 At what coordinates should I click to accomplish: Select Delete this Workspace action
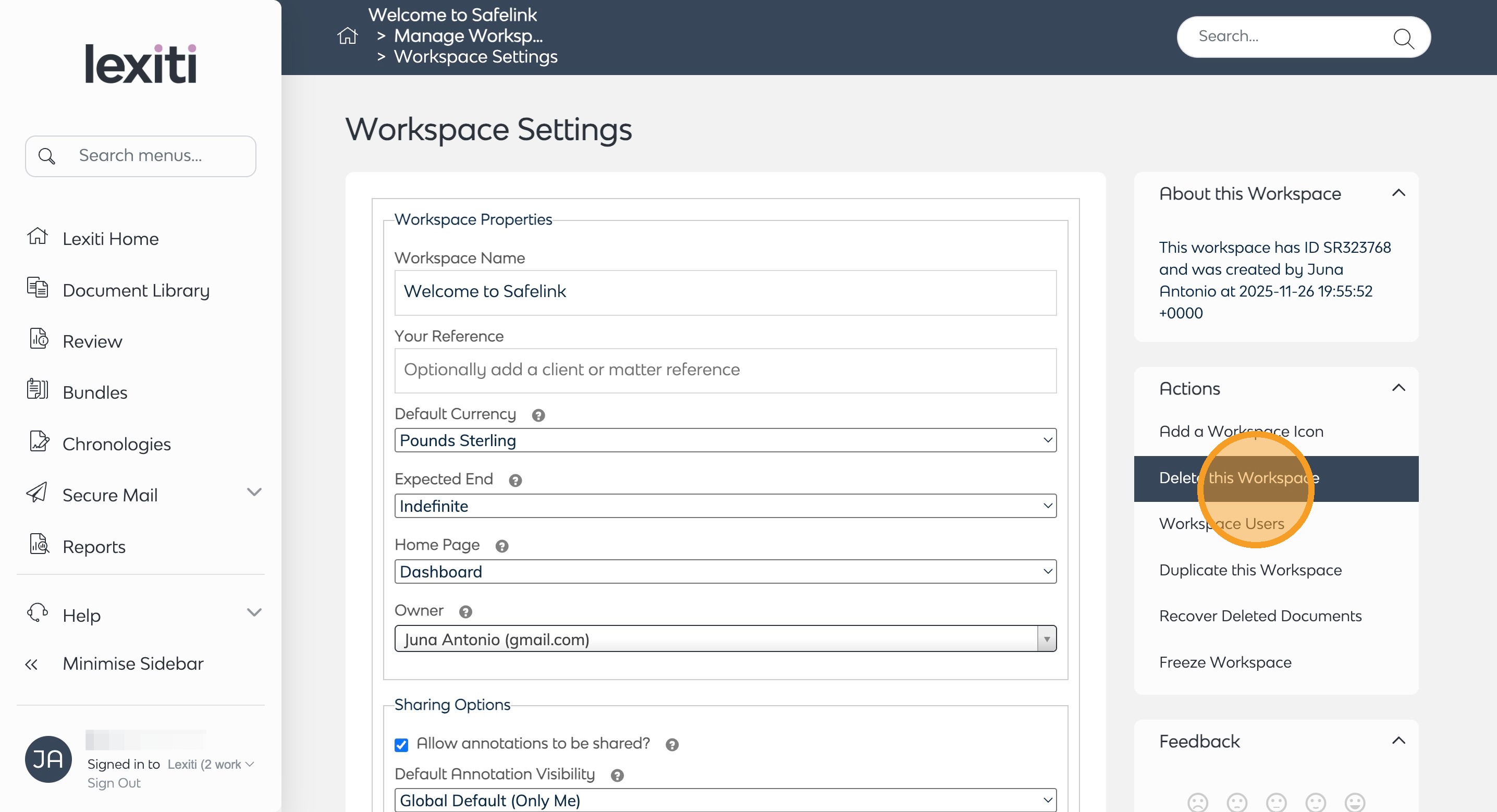click(x=1238, y=478)
